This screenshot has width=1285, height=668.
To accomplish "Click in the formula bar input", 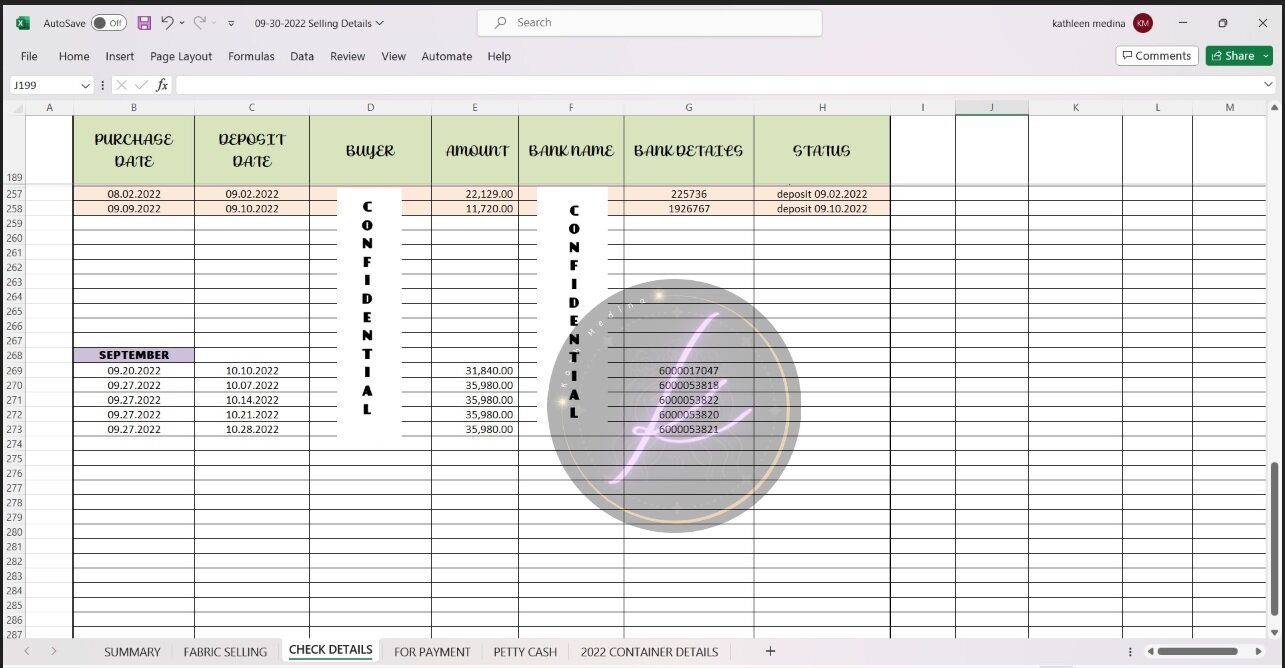I will click(x=717, y=85).
